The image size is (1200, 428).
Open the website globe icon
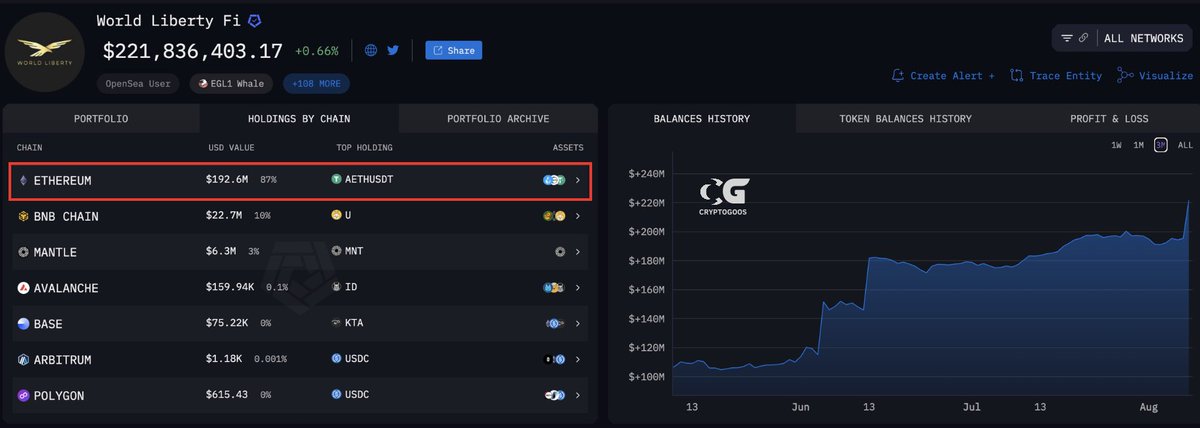point(371,50)
